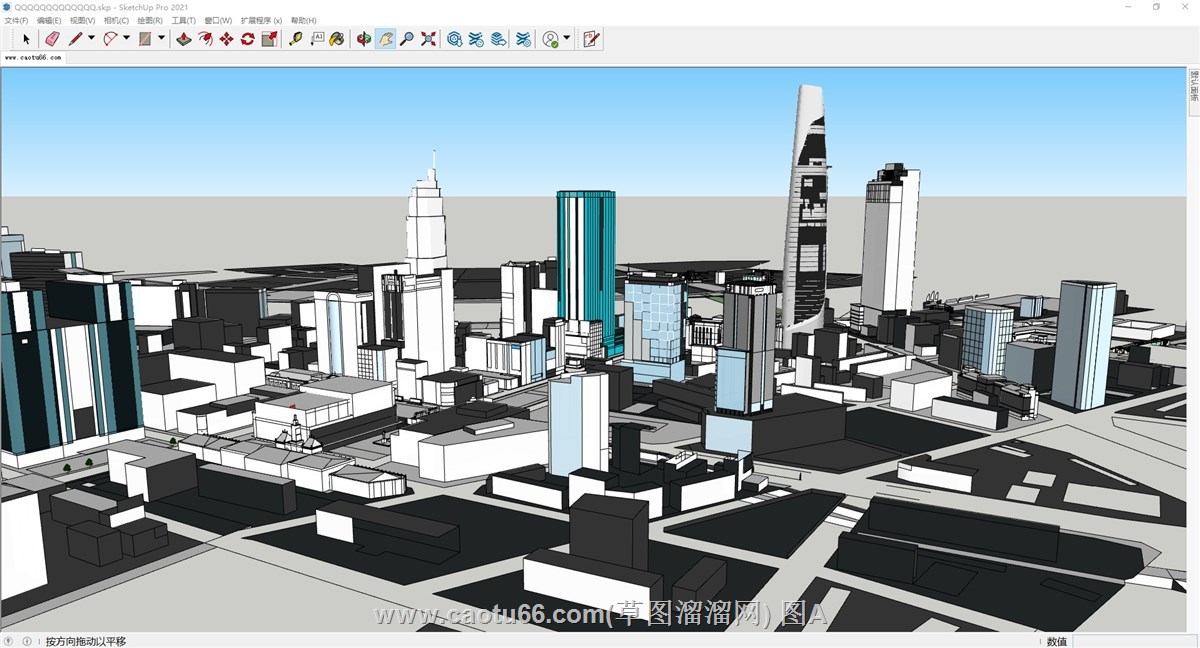The image size is (1200, 648).
Task: Open the Arc tool dropdown arrow
Action: [x=126, y=39]
